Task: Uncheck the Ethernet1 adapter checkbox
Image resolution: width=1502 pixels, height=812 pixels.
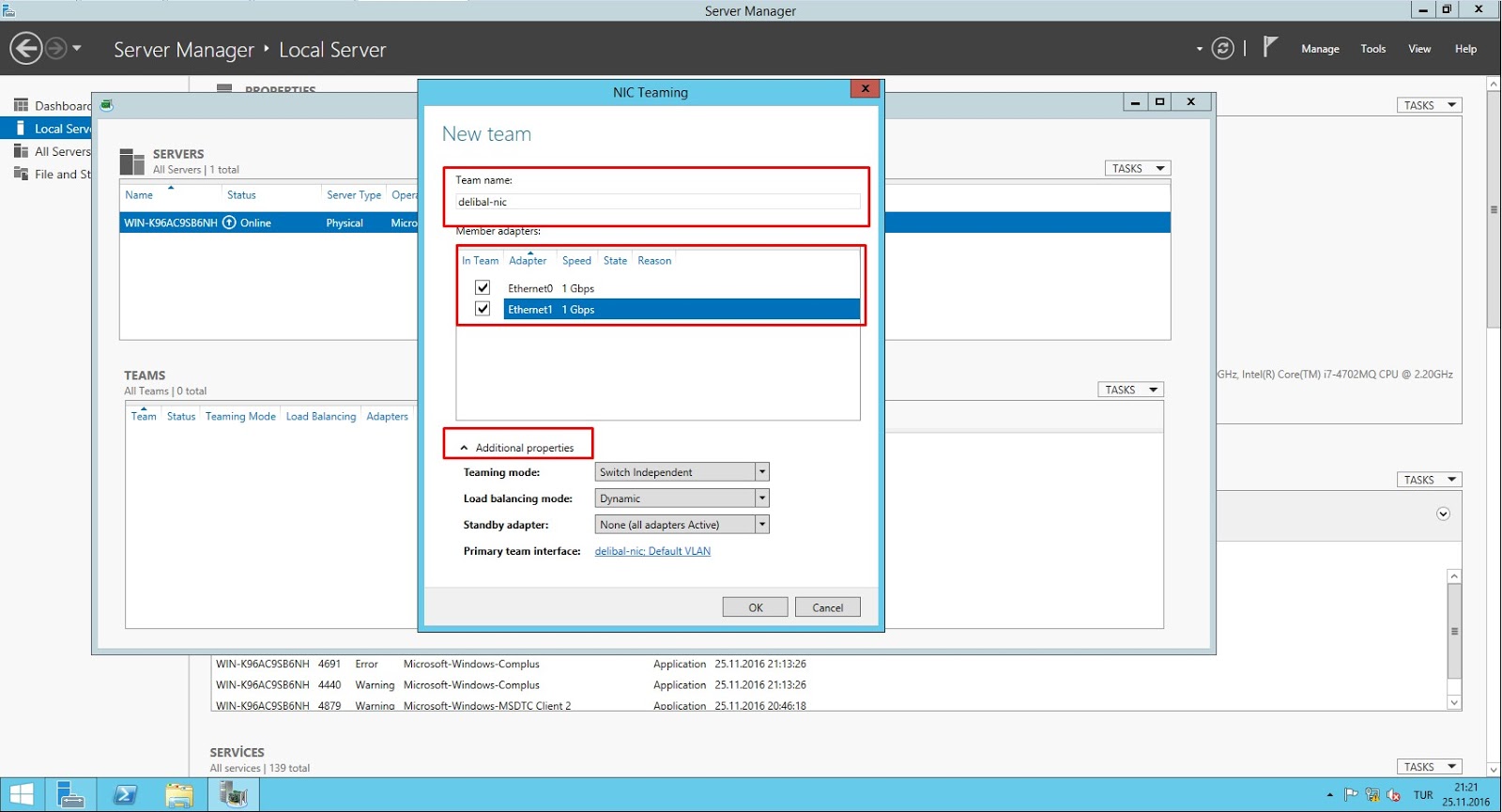Action: (x=483, y=309)
